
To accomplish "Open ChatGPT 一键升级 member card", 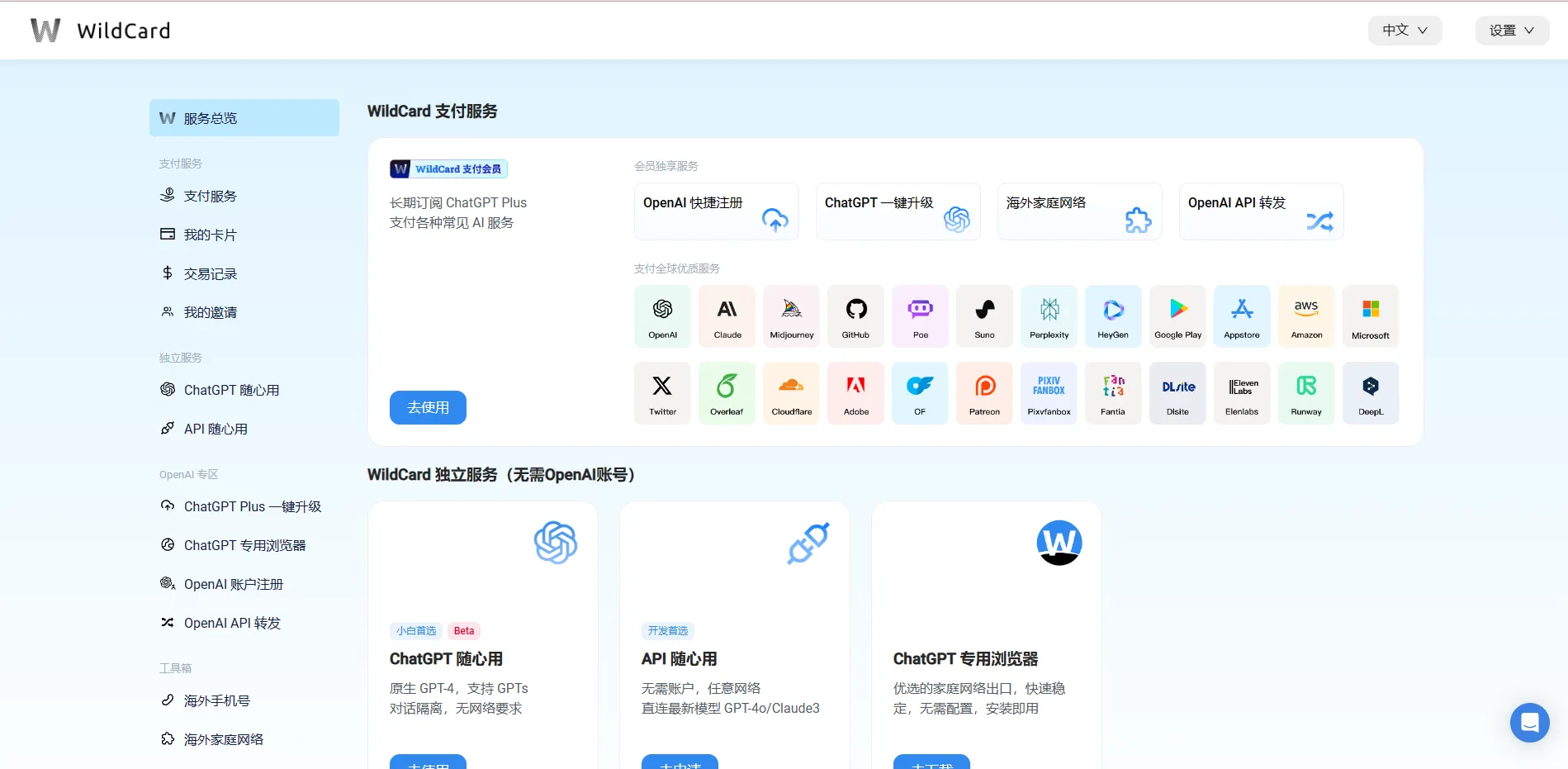I will coord(898,211).
